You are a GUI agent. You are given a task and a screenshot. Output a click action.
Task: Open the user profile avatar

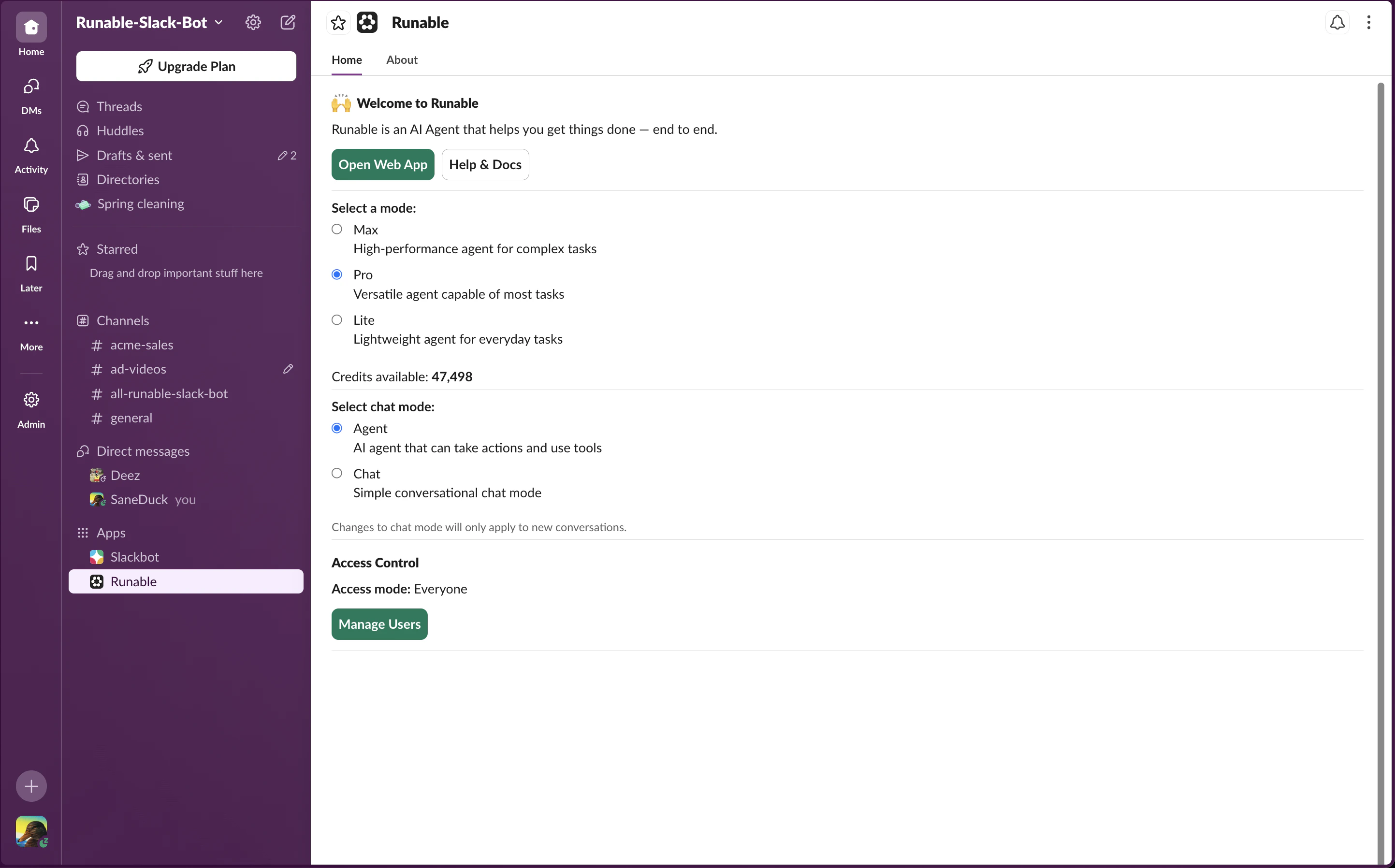[31, 832]
